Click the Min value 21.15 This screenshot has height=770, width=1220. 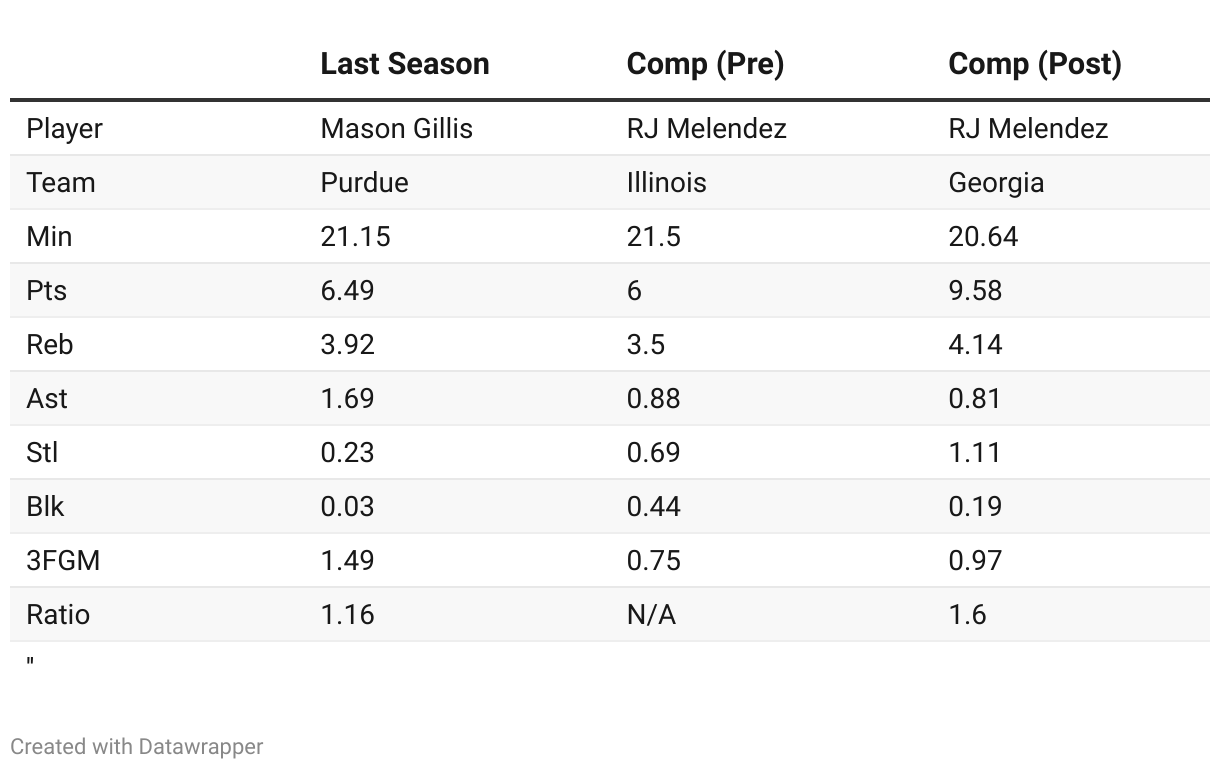pos(355,237)
